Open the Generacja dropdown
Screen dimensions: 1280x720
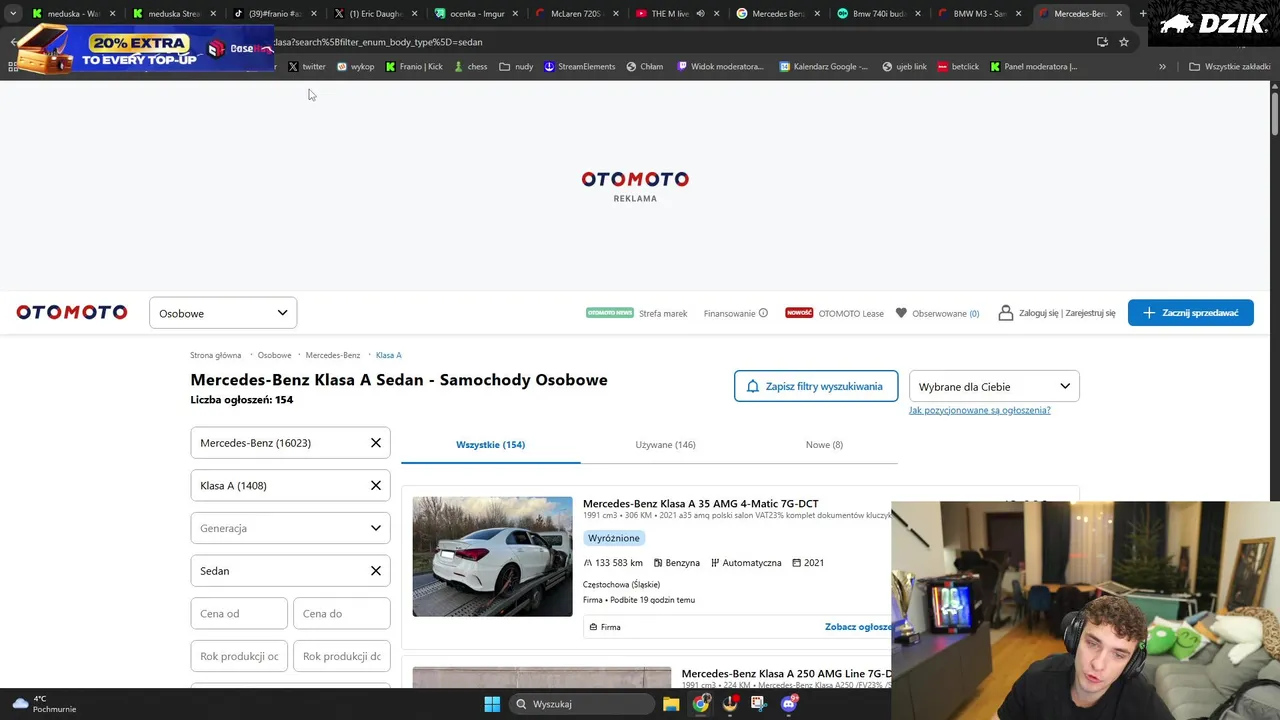[x=290, y=528]
